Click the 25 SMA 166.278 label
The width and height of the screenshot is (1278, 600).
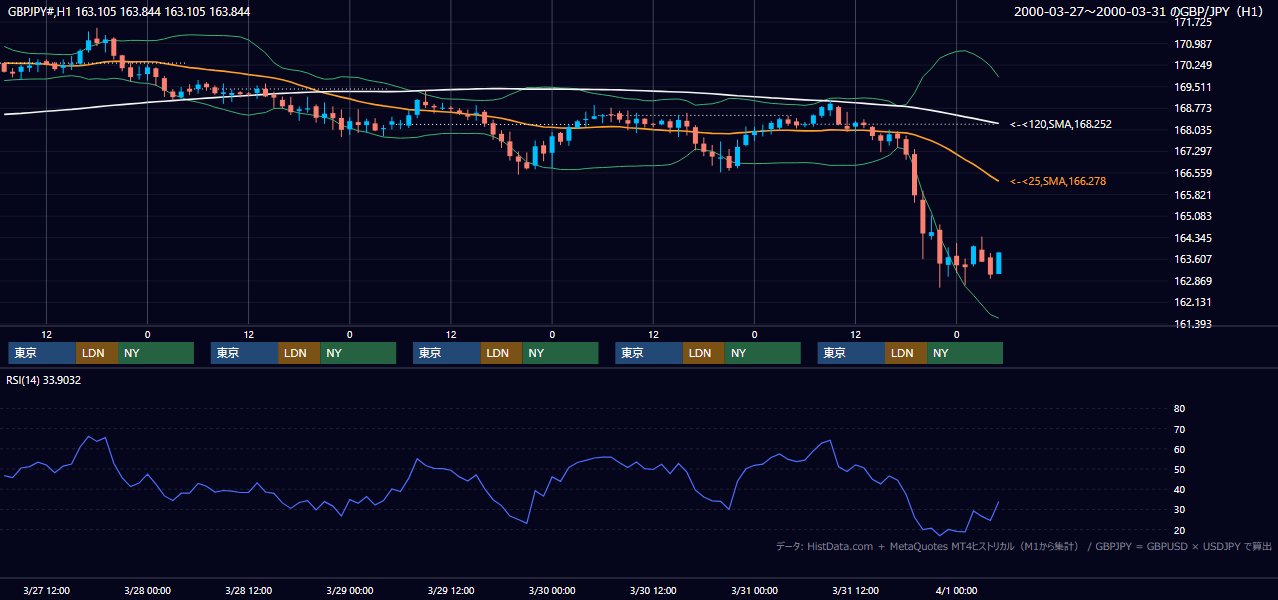pos(1057,181)
